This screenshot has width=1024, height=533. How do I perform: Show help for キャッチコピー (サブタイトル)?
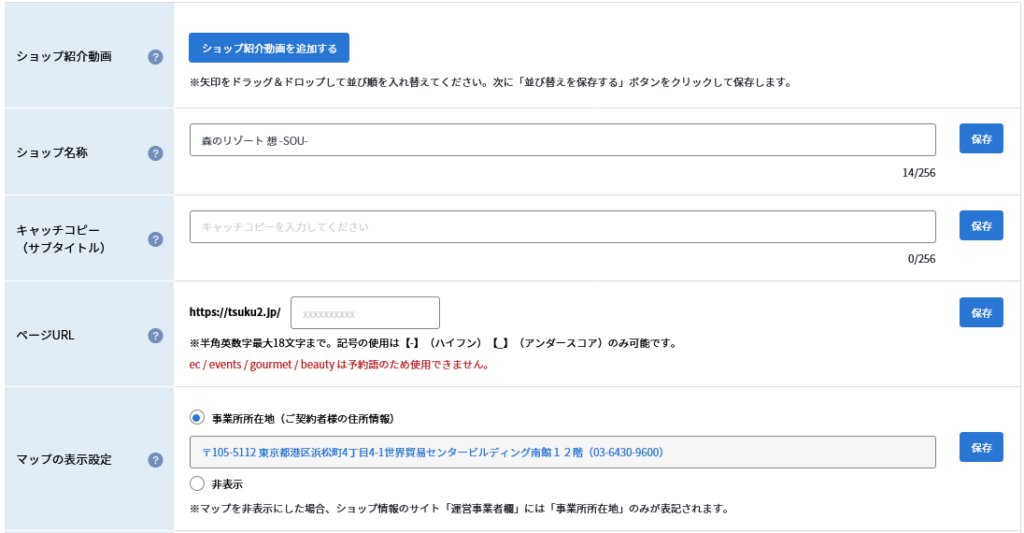[x=155, y=239]
